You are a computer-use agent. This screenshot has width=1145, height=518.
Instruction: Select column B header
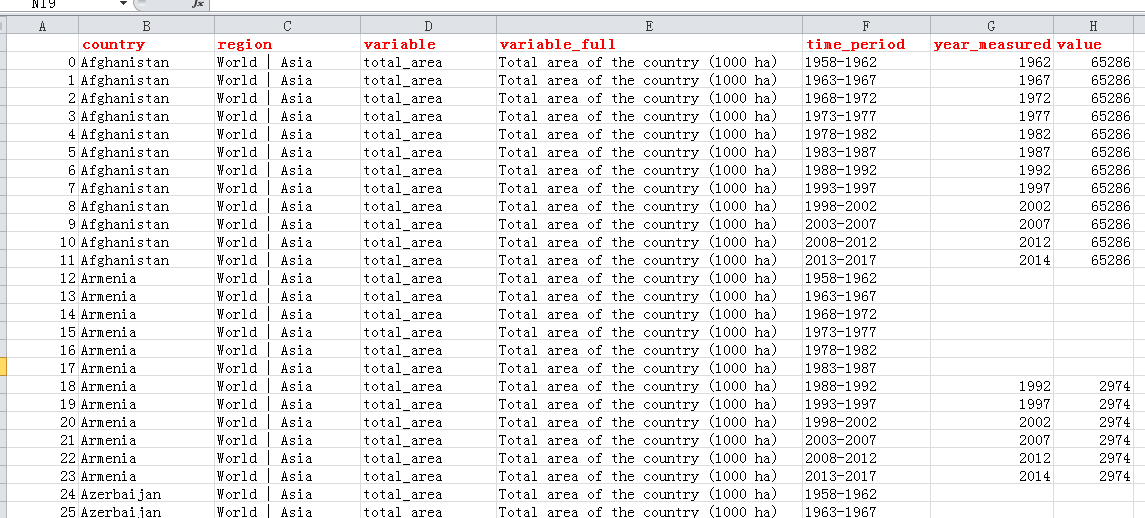tap(146, 26)
